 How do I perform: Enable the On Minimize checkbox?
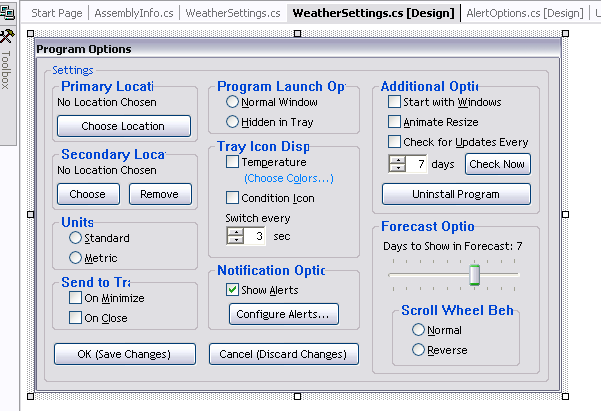tap(75, 298)
